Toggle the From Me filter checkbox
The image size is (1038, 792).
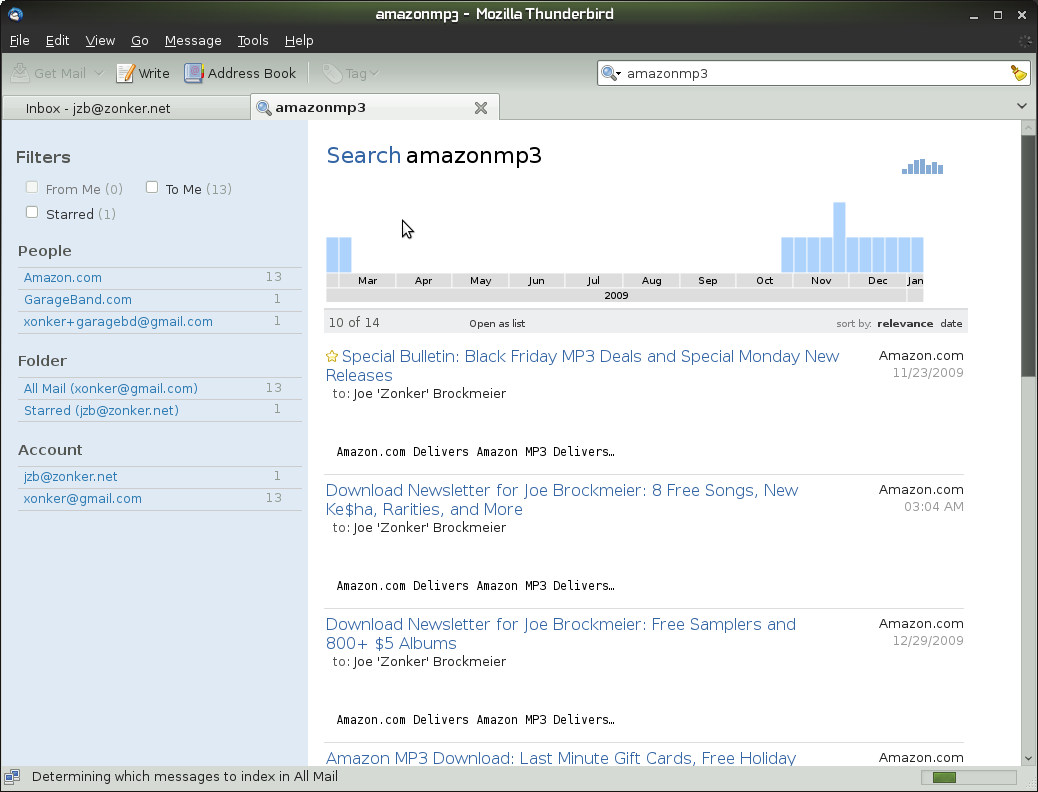coord(32,187)
